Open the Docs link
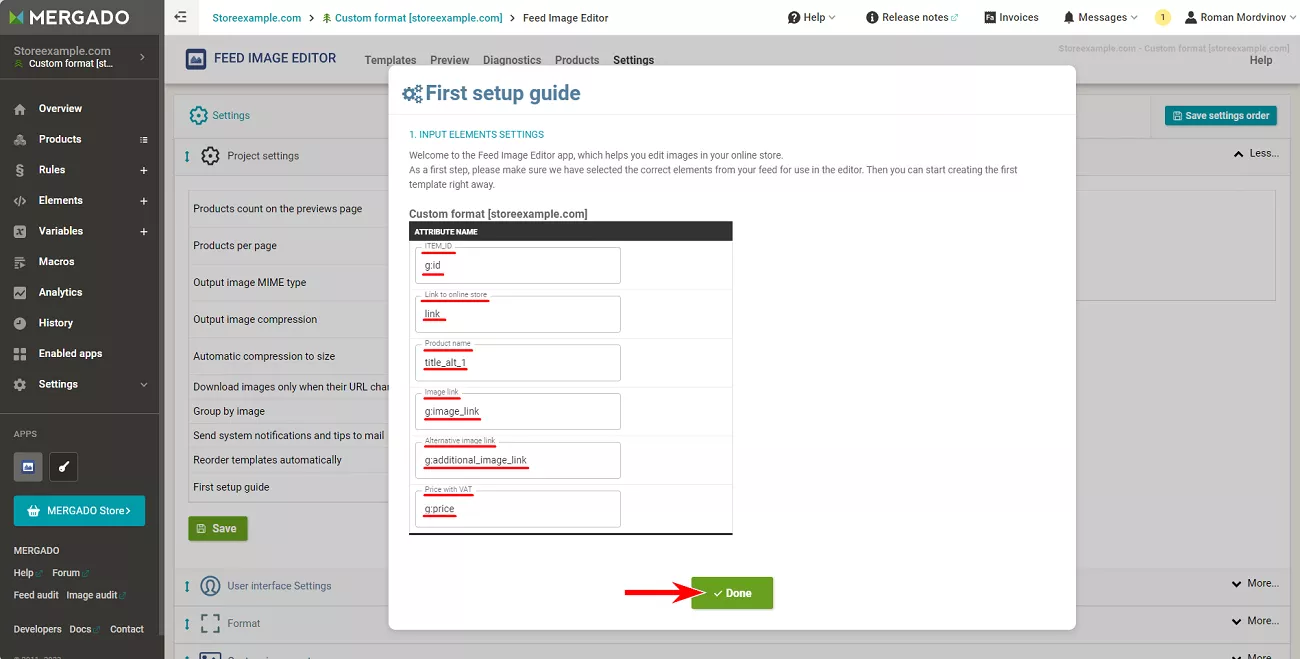This screenshot has width=1300, height=659. pos(84,629)
